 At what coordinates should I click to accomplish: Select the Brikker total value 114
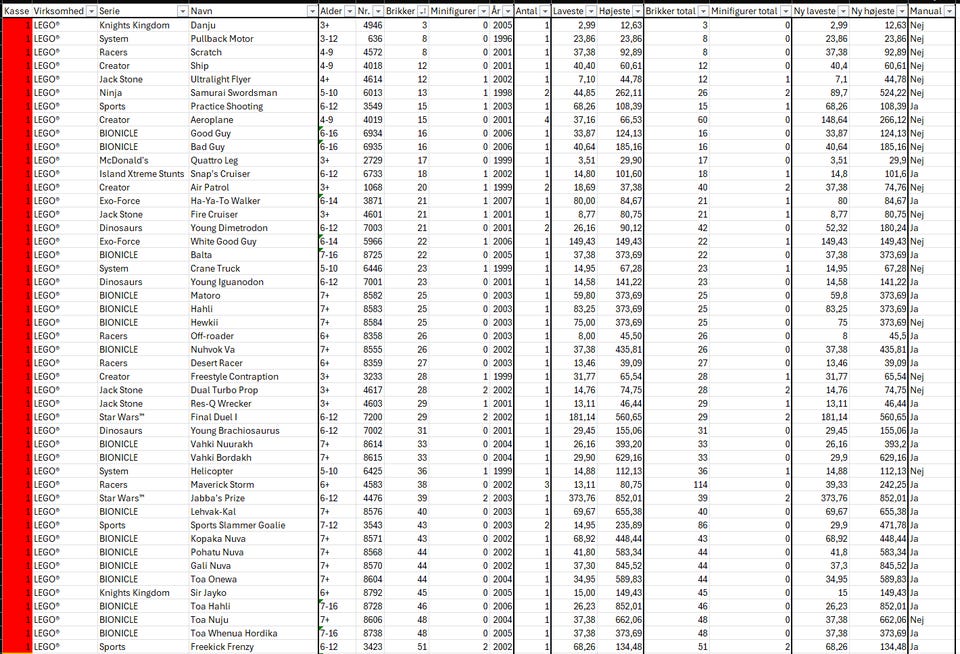coord(677,484)
